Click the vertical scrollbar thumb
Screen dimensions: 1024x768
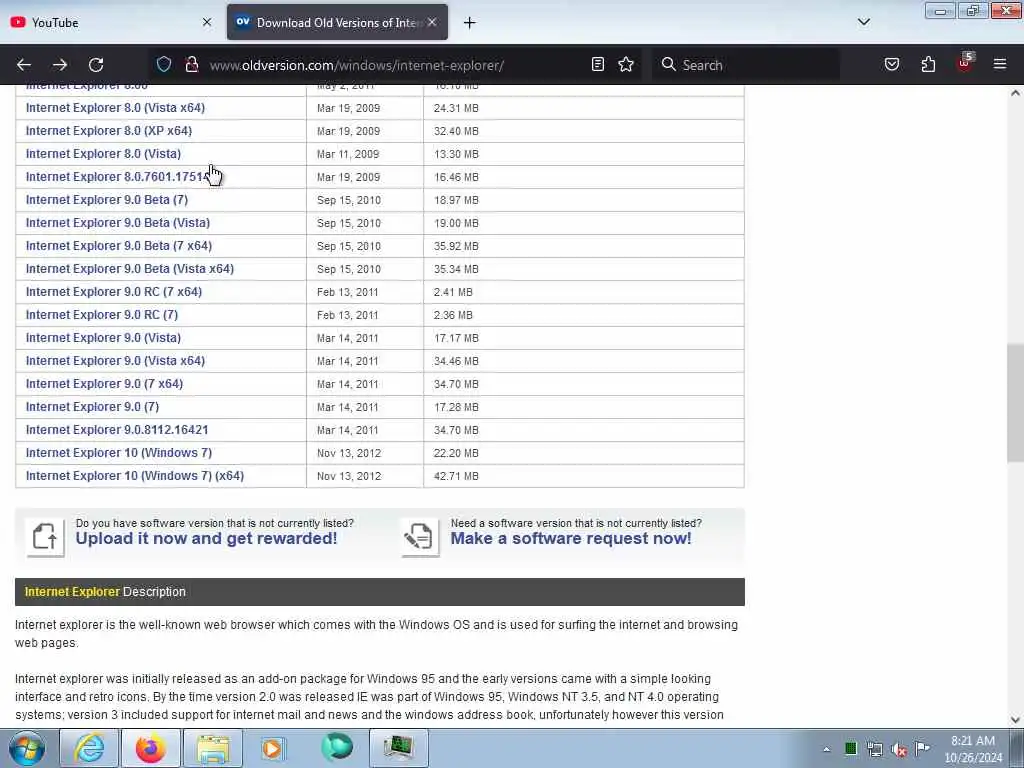click(x=1015, y=402)
